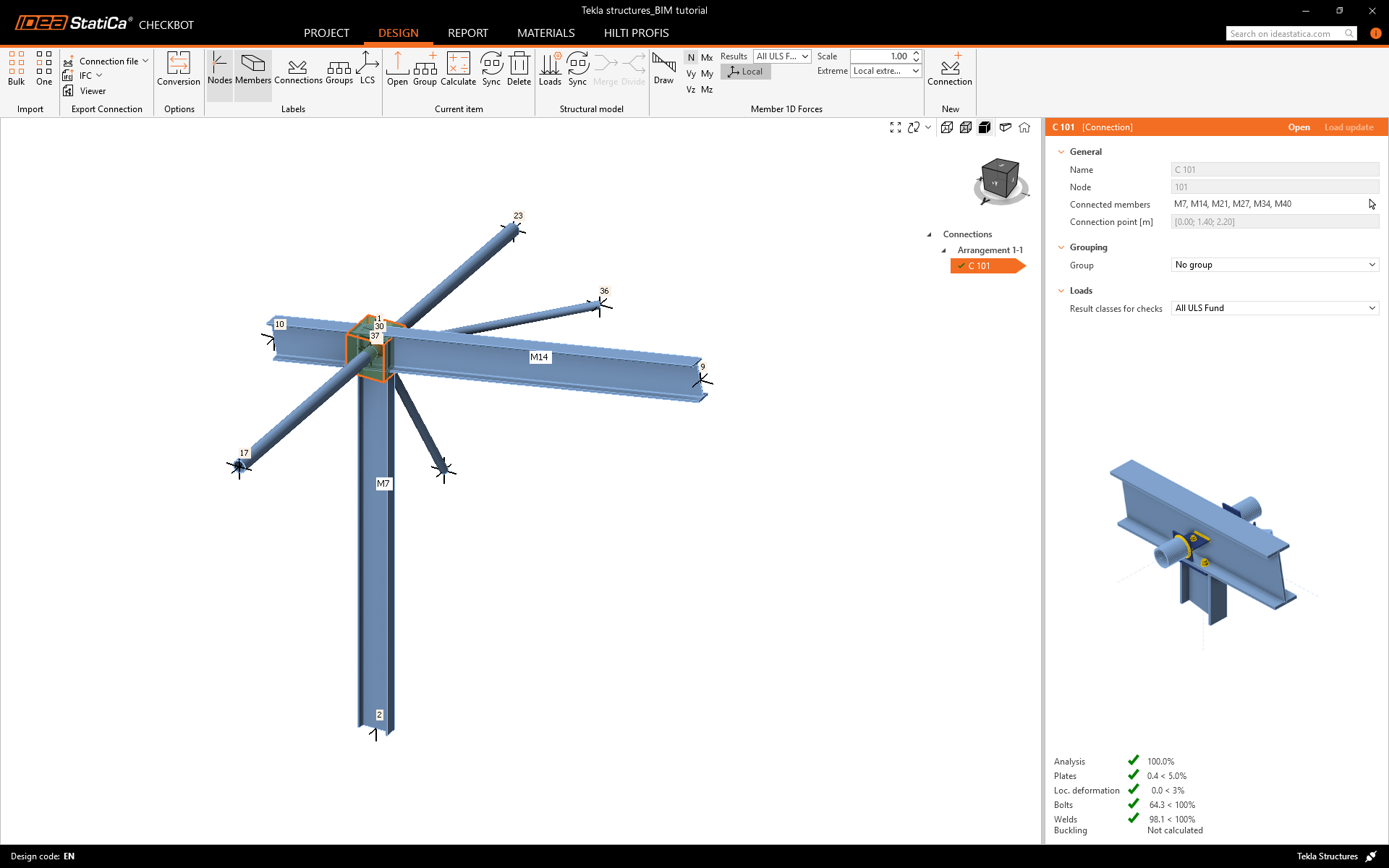The width and height of the screenshot is (1389, 868).
Task: Select C 101 in Connections tree
Action: click(x=979, y=266)
